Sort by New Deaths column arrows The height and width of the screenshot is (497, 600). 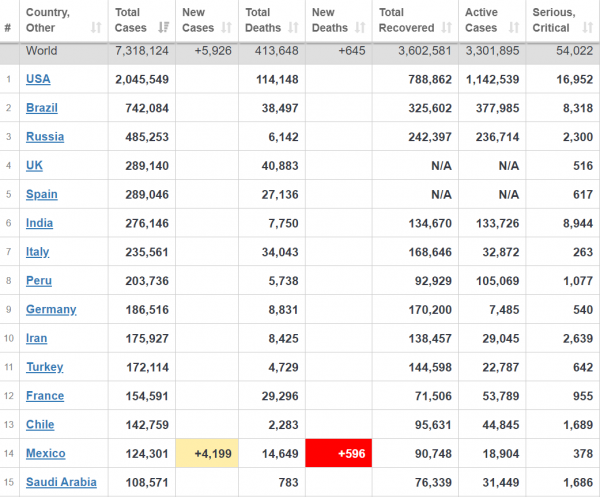(x=360, y=28)
